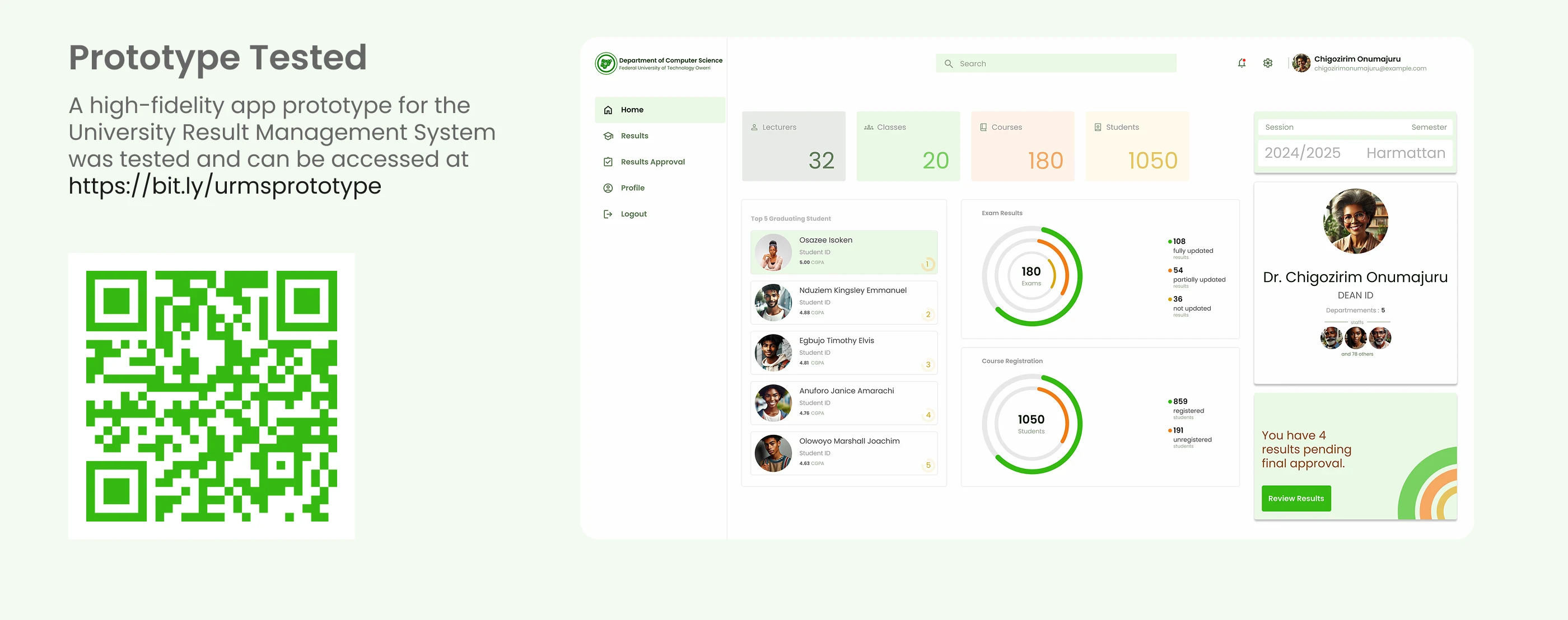Screen dimensions: 1568x620
Task: Click the search magnifier icon
Action: (948, 64)
